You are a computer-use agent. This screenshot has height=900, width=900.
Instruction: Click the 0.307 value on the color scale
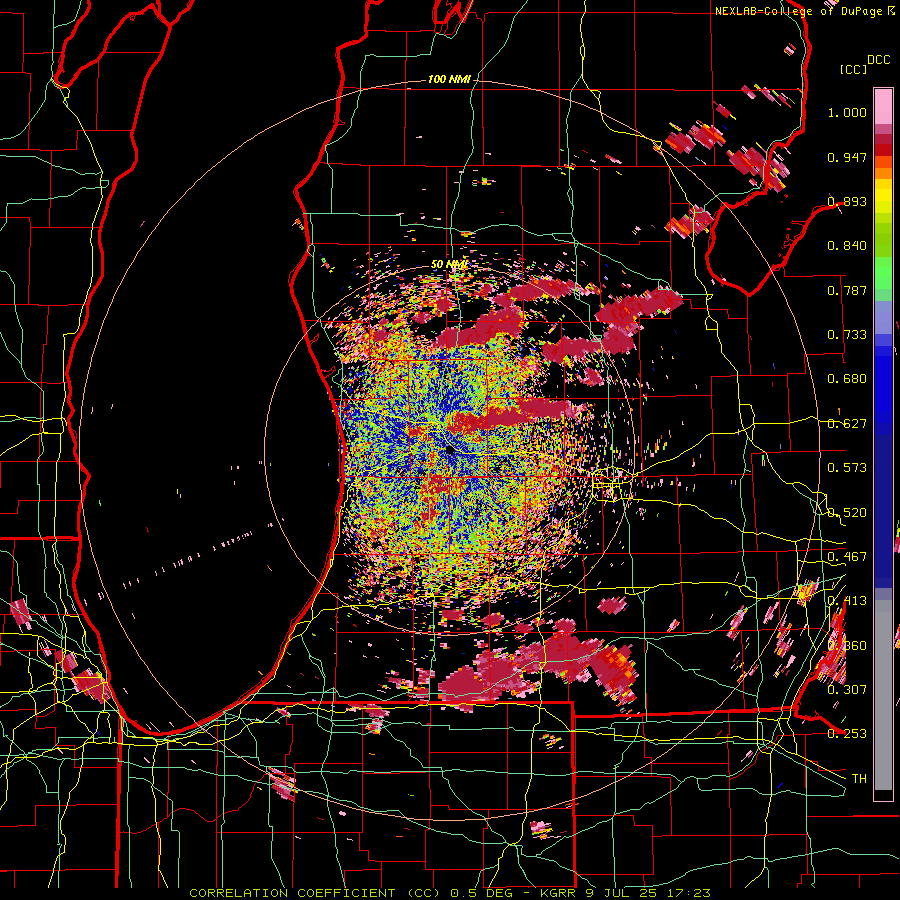coord(847,689)
